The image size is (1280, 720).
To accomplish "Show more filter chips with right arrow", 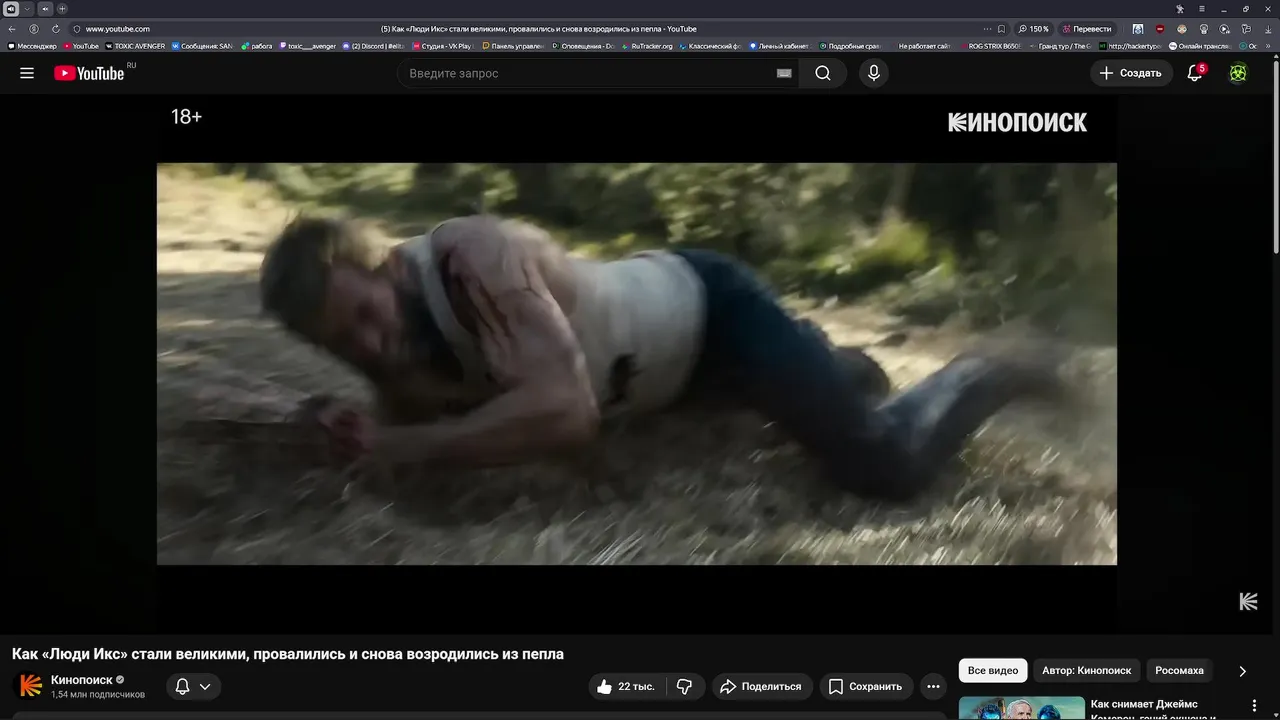I will pyautogui.click(x=1242, y=671).
